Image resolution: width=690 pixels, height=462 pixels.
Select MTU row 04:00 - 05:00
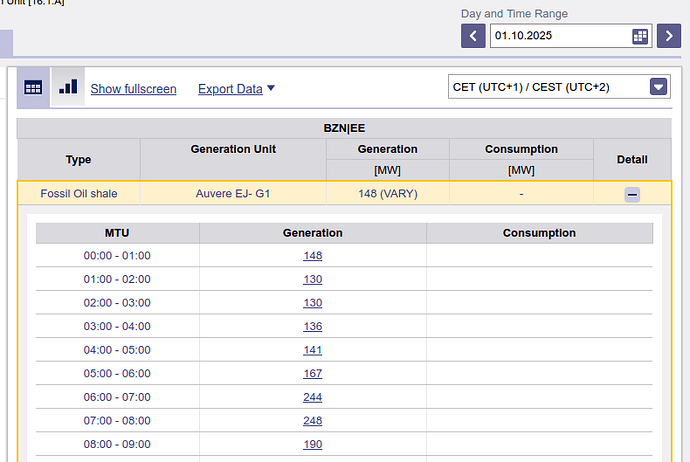pos(344,350)
